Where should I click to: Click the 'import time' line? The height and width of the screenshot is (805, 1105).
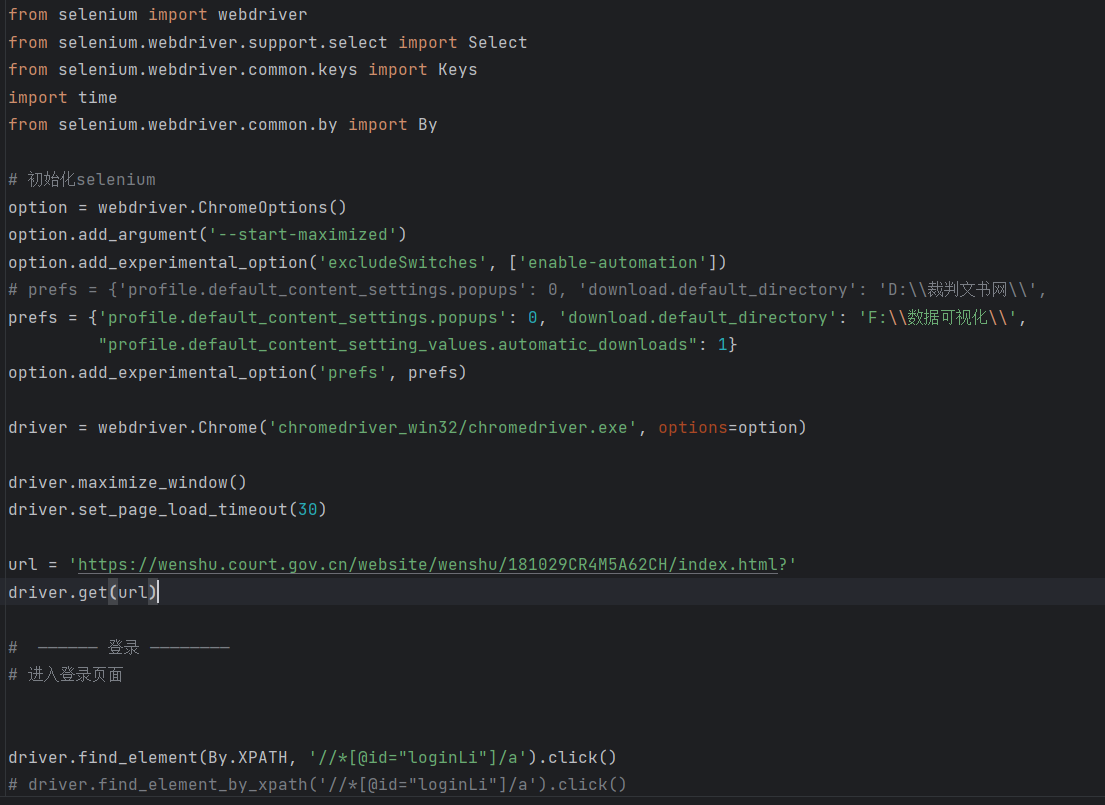62,97
